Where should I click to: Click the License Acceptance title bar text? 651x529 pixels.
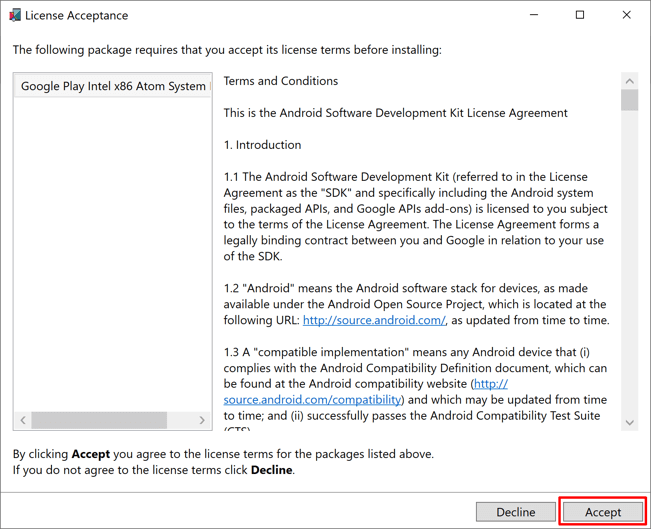click(x=76, y=15)
